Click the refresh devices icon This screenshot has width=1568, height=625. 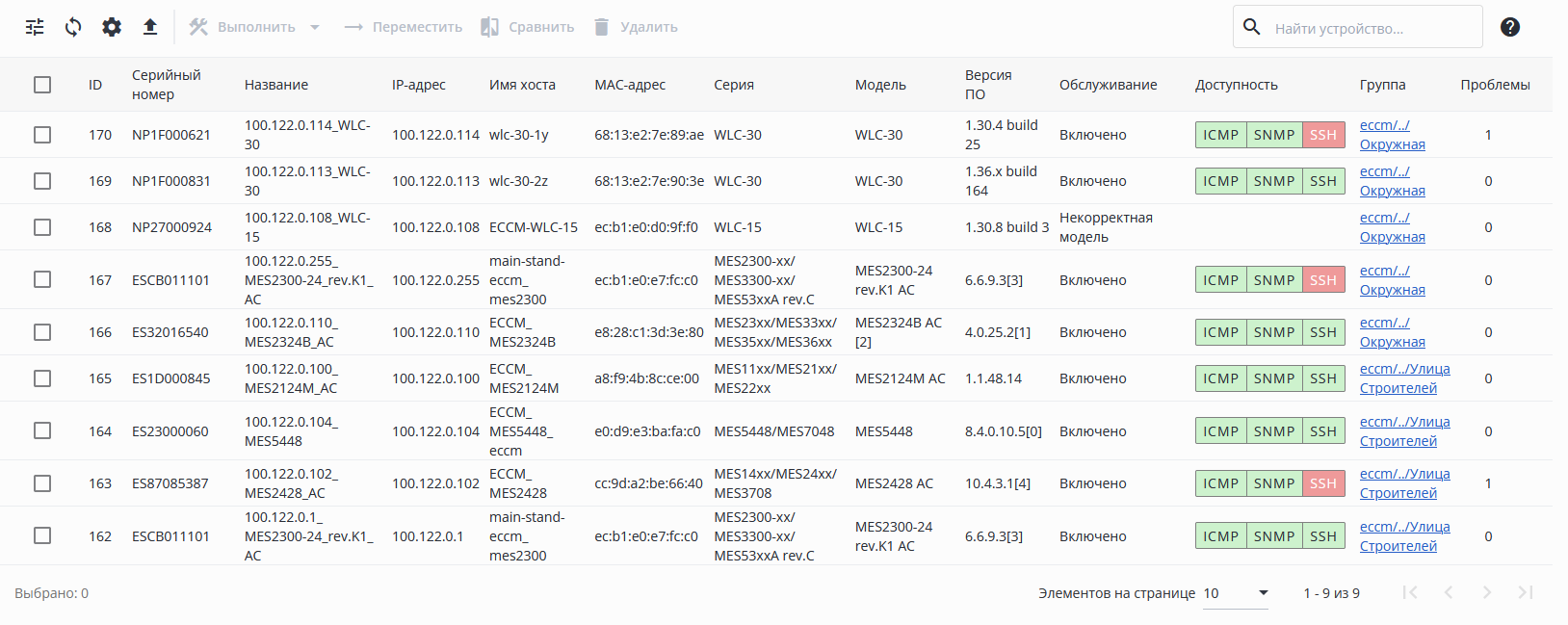coord(73,27)
